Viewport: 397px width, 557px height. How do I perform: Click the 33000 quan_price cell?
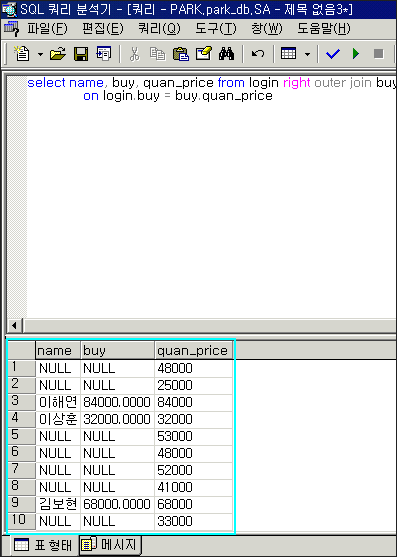[x=194, y=521]
